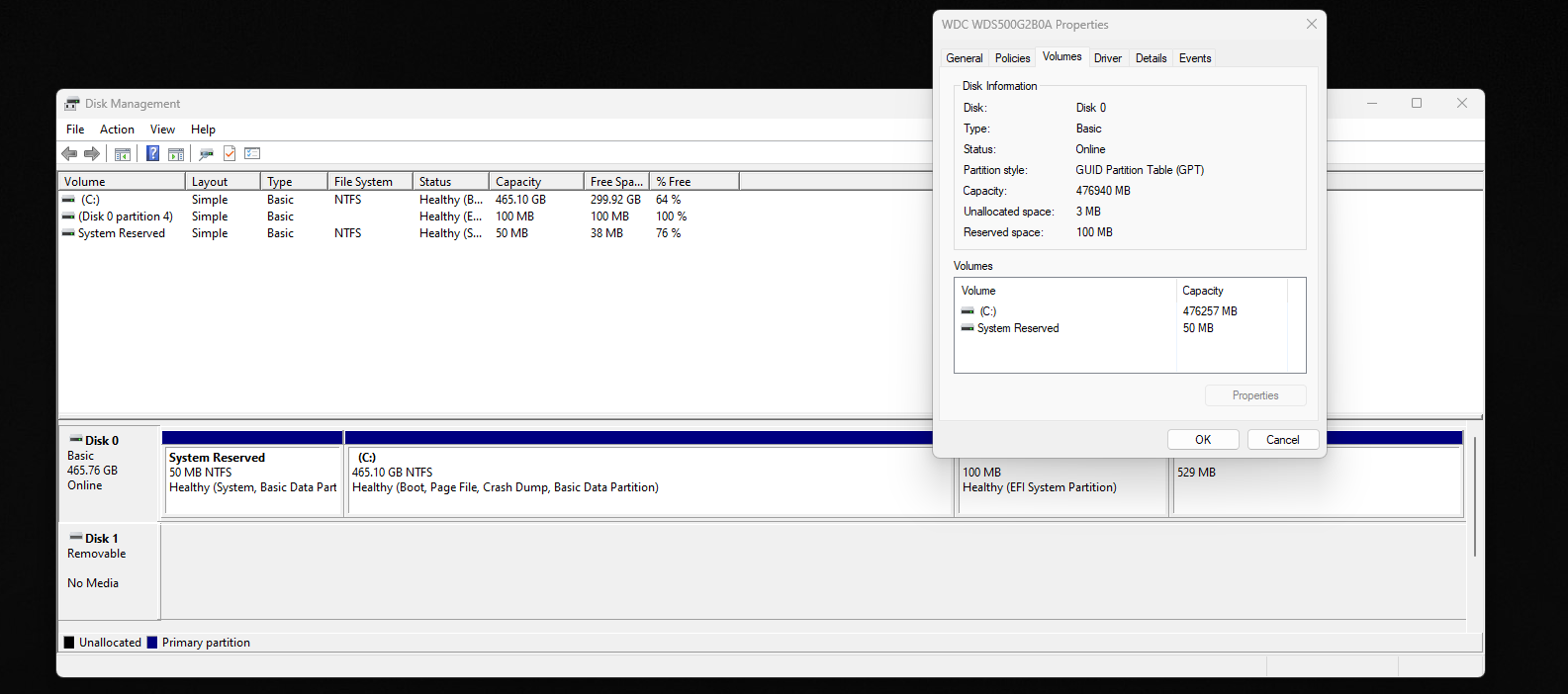1568x694 pixels.
Task: Switch to the Driver tab
Action: point(1108,58)
